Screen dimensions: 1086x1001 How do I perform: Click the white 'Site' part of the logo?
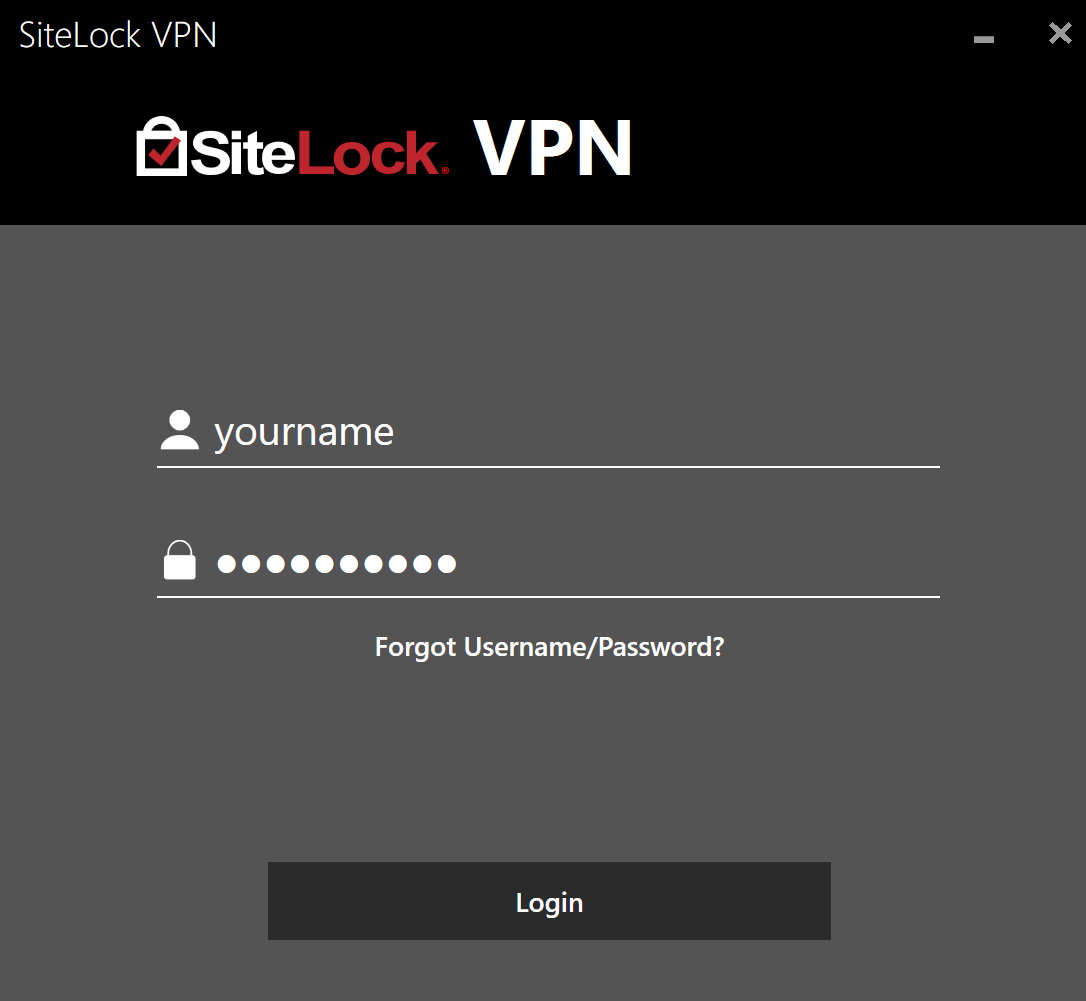click(x=243, y=152)
